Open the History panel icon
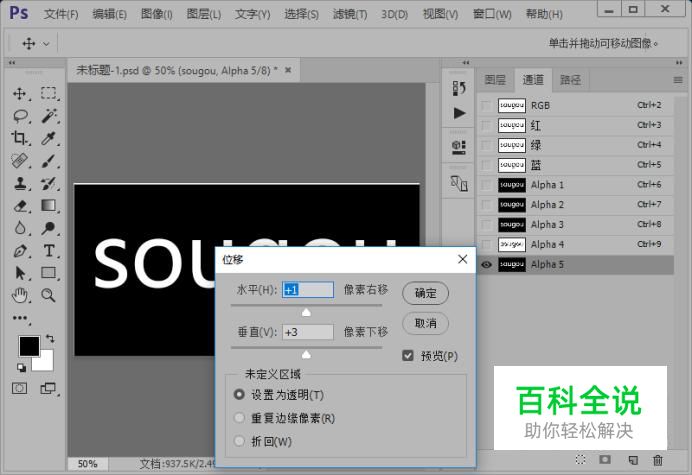The image size is (692, 475). point(459,88)
